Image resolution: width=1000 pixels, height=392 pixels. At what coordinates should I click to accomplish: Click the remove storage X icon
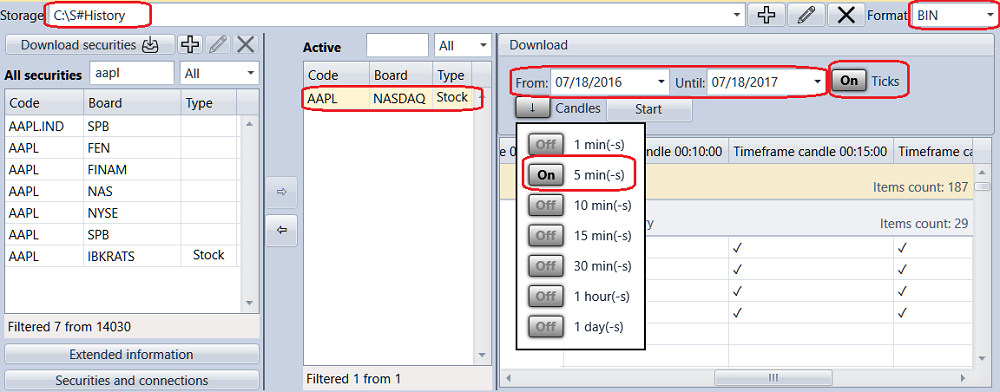846,15
